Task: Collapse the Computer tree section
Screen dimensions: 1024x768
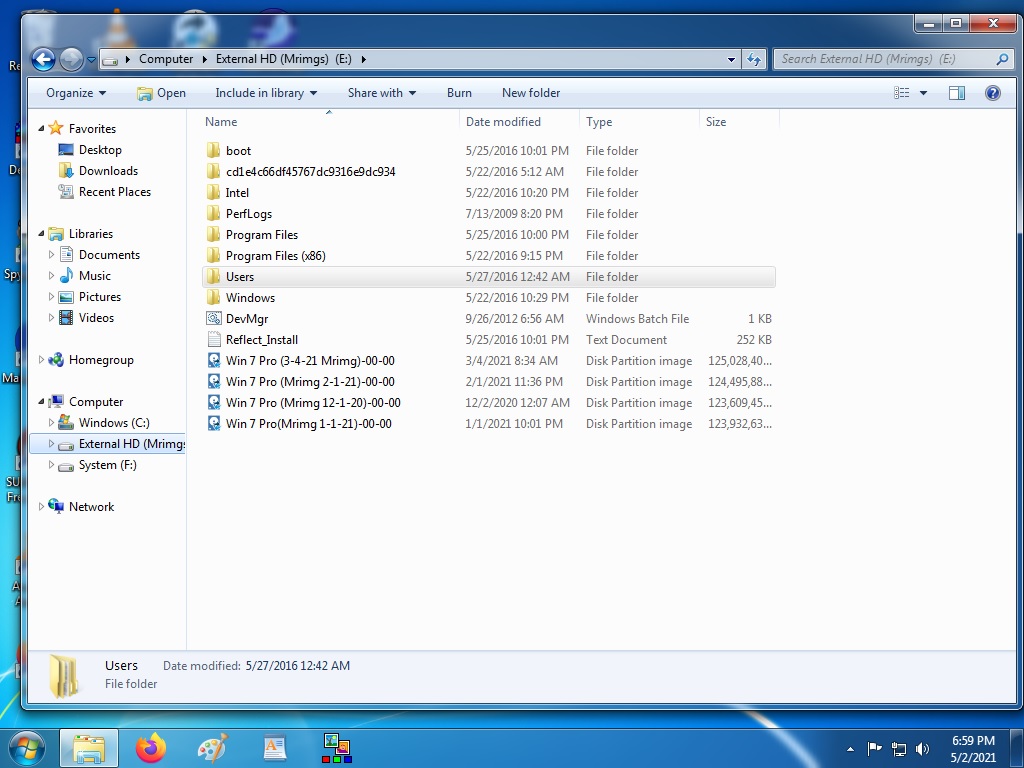Action: coord(41,402)
